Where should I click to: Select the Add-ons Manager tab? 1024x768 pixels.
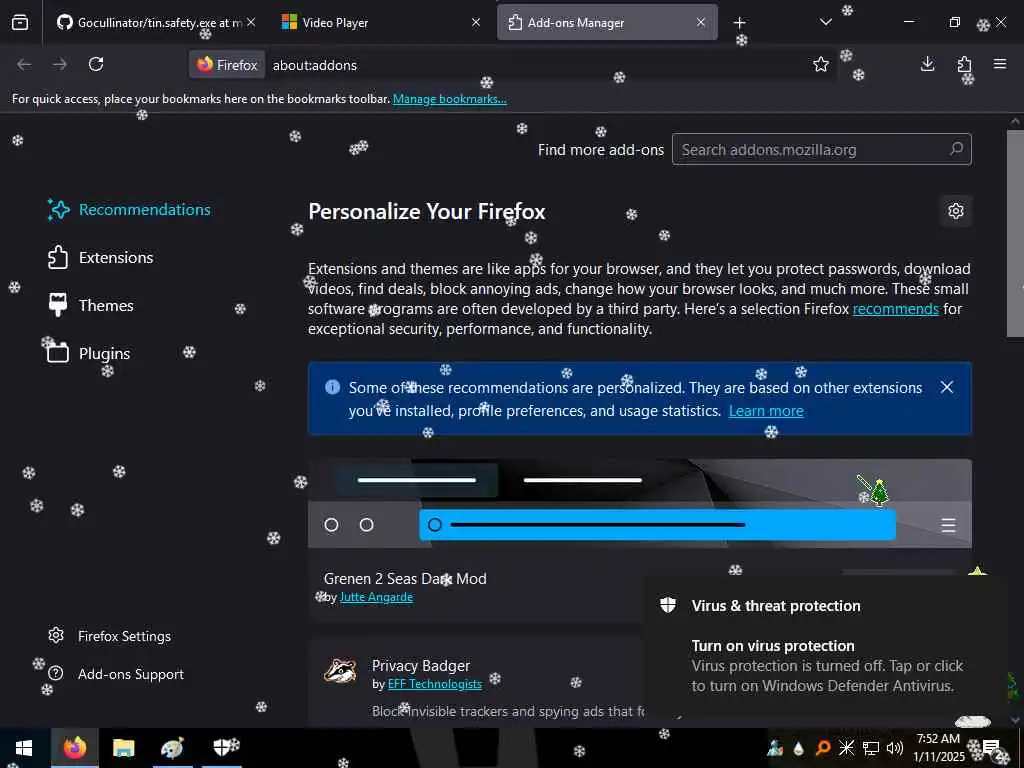tap(607, 22)
